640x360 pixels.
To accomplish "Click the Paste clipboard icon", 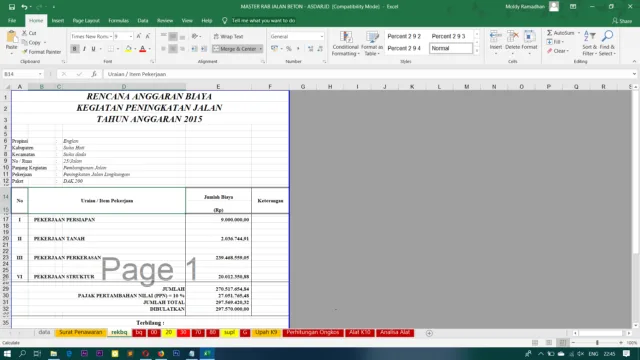I will 11,38.
